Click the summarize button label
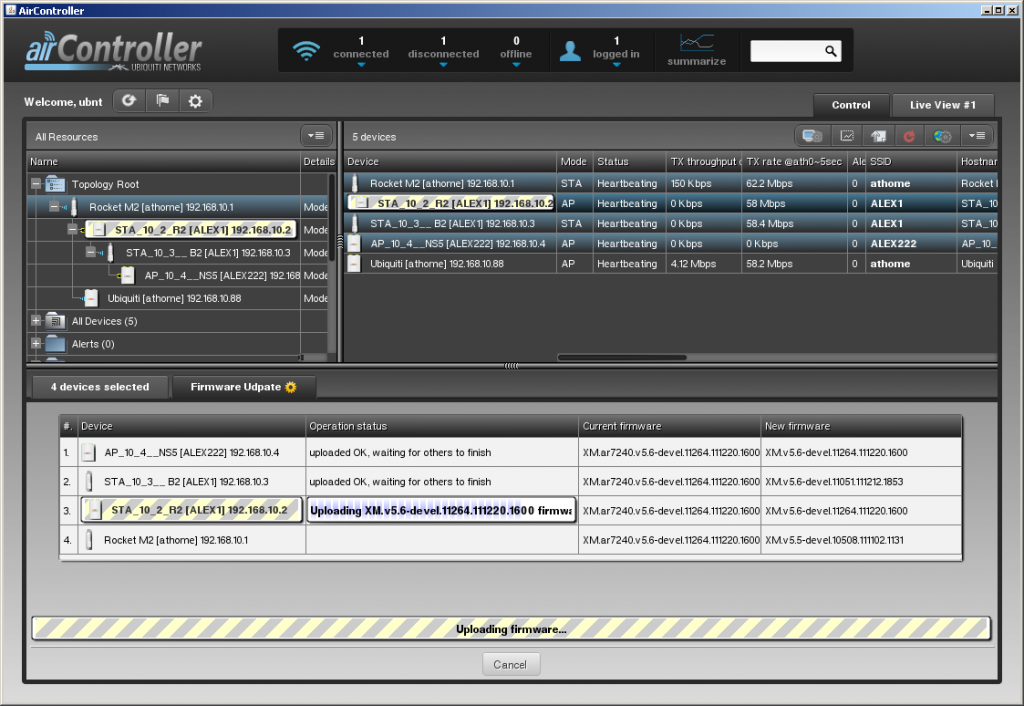This screenshot has width=1024, height=706. [697, 61]
